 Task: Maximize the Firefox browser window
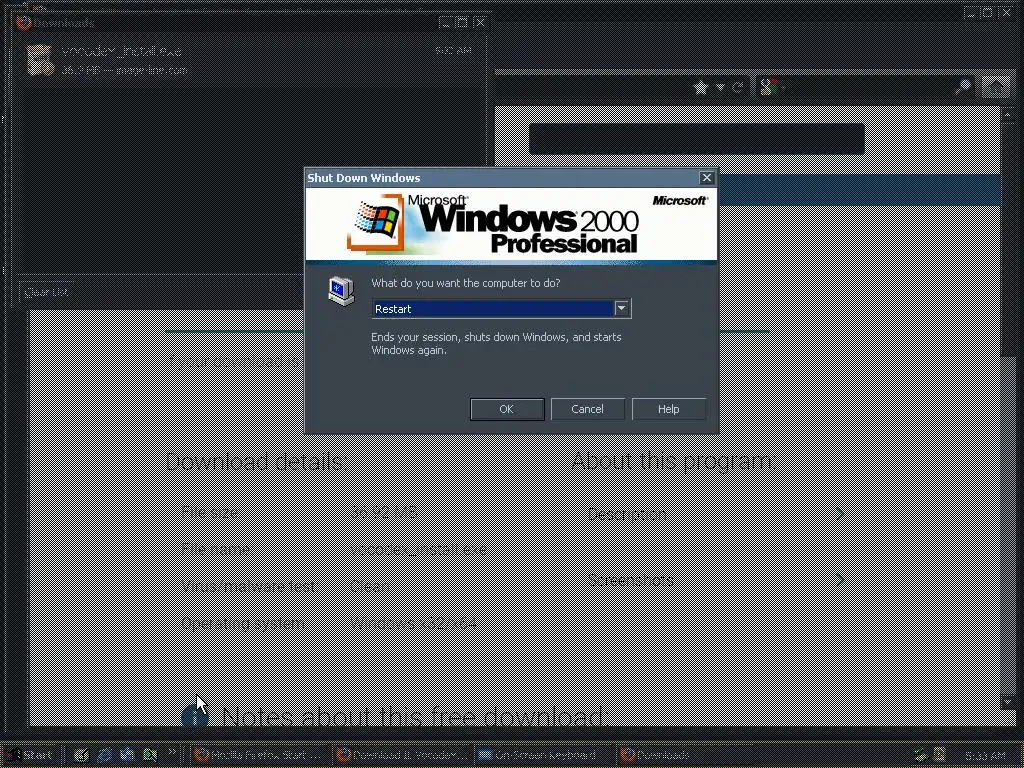988,12
